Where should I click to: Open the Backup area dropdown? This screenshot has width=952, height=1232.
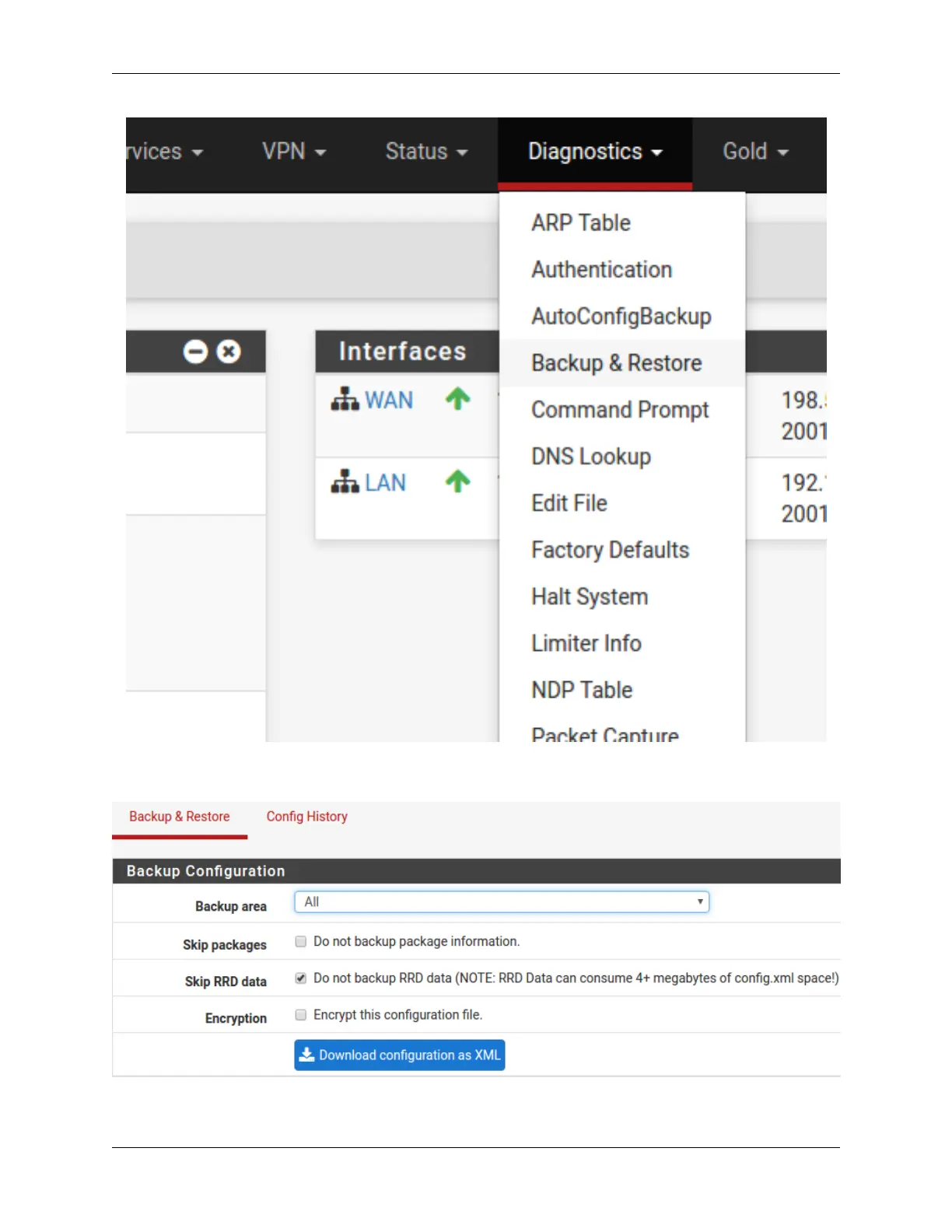[502, 901]
